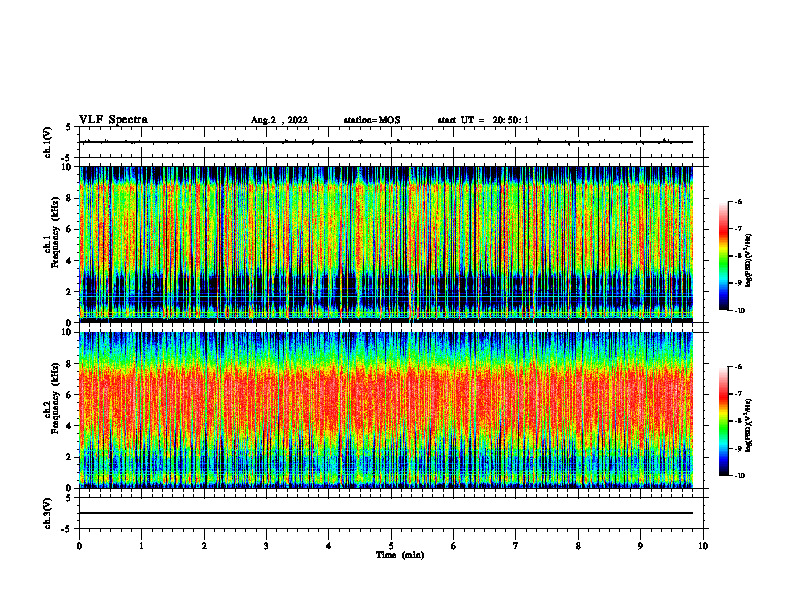The width and height of the screenshot is (792, 612).
Task: Click time axis tick label "1"
Action: (142, 546)
